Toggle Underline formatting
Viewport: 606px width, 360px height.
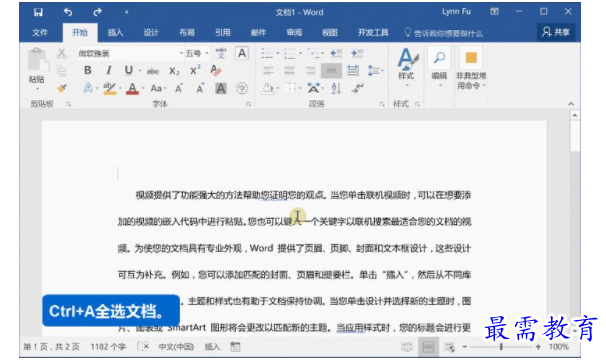coord(129,70)
